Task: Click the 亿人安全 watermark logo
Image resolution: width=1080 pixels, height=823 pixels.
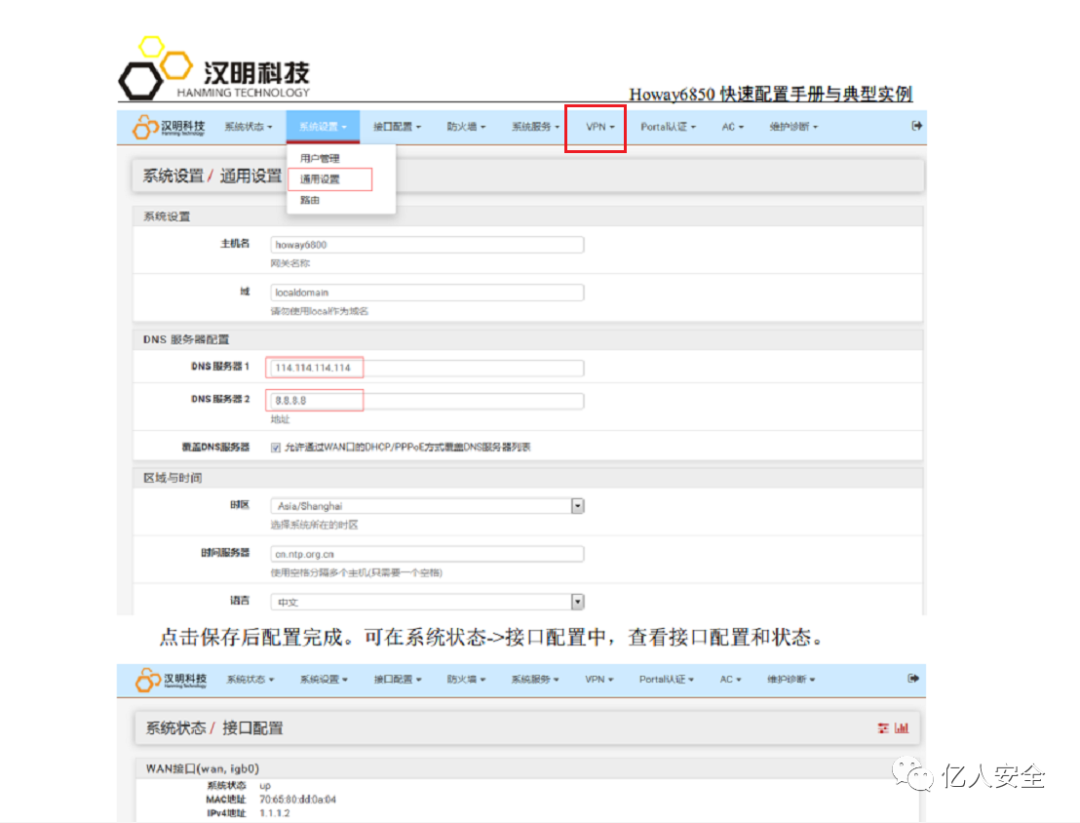Action: [911, 775]
